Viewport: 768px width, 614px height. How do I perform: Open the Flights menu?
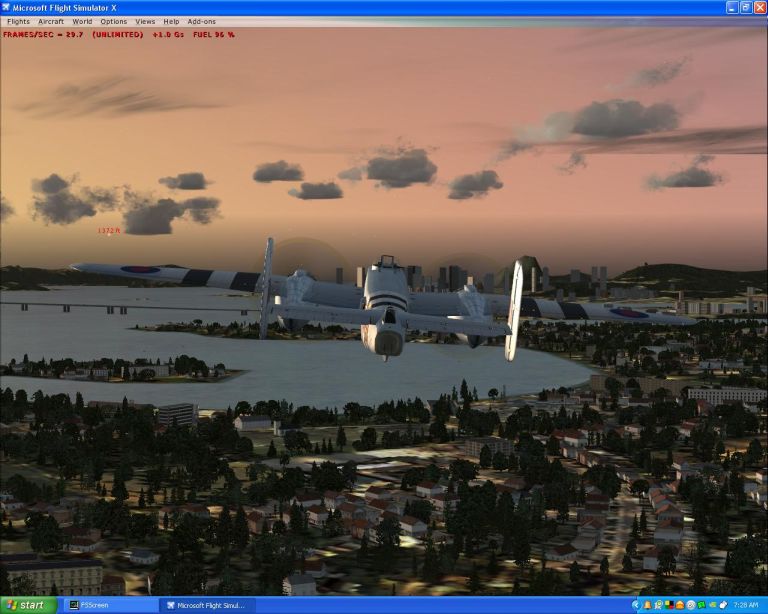coord(18,21)
